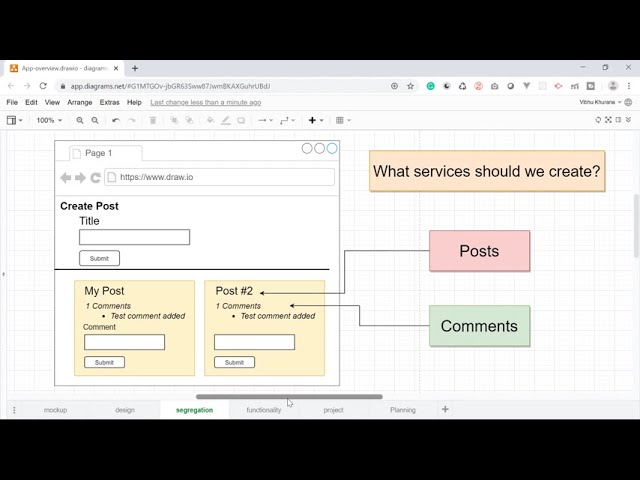
Task: Select the segregation page tab
Action: pyautogui.click(x=195, y=410)
